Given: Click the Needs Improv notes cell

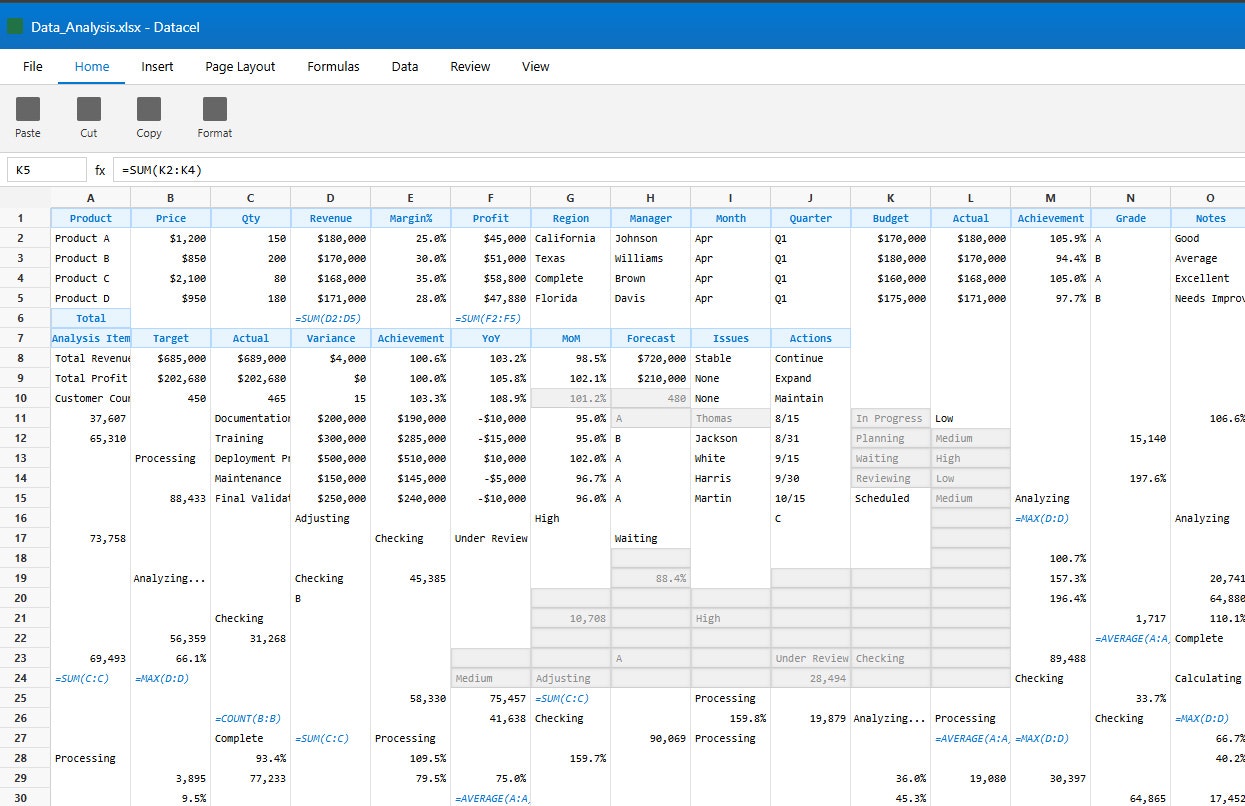Looking at the screenshot, I should point(1208,298).
